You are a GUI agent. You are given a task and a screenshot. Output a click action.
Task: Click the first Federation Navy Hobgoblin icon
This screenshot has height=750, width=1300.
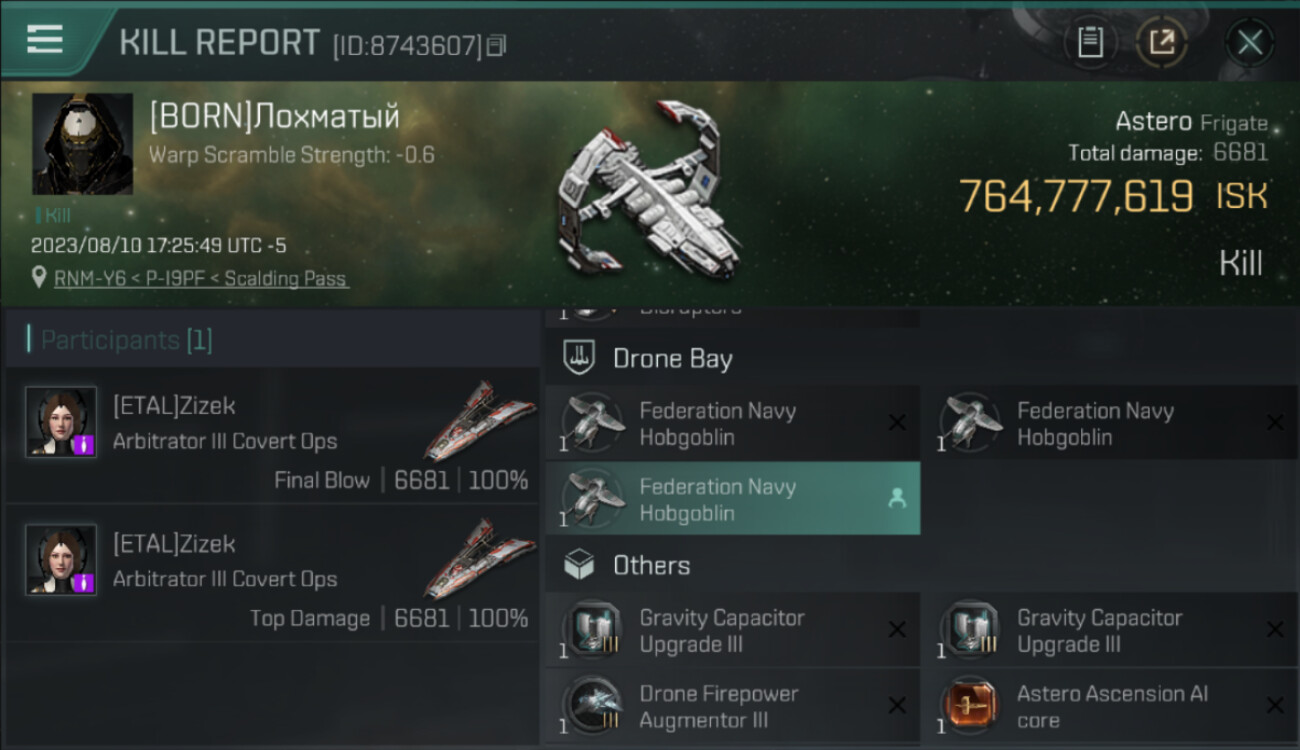[586, 421]
